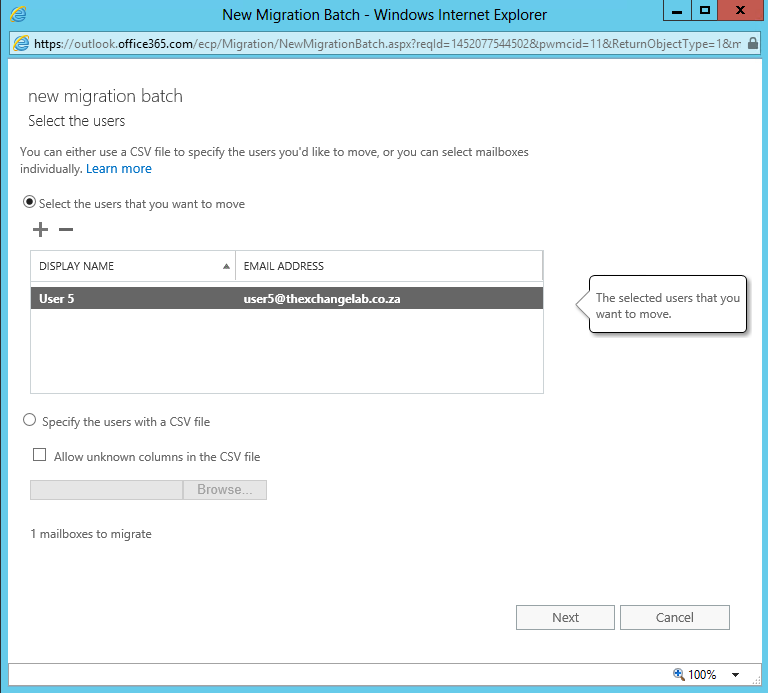Click the Browse... button
Screen dimensions: 768x693
tap(225, 490)
